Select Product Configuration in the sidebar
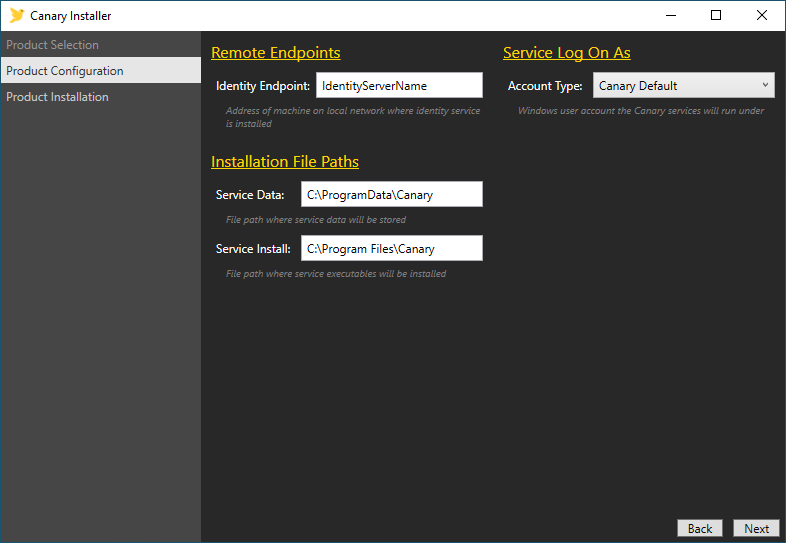The height and width of the screenshot is (543, 786). point(65,71)
